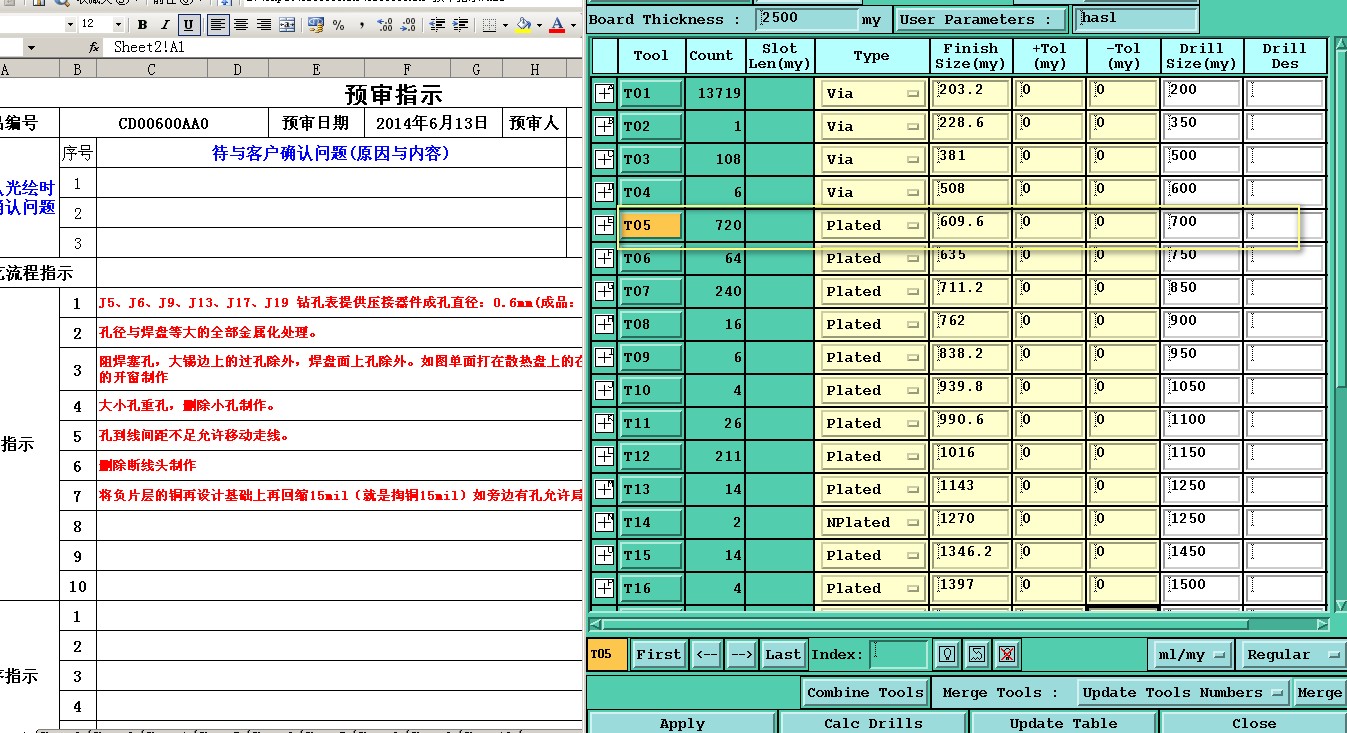
Task: Open the fill color dropdown arrow
Action: pyautogui.click(x=539, y=25)
